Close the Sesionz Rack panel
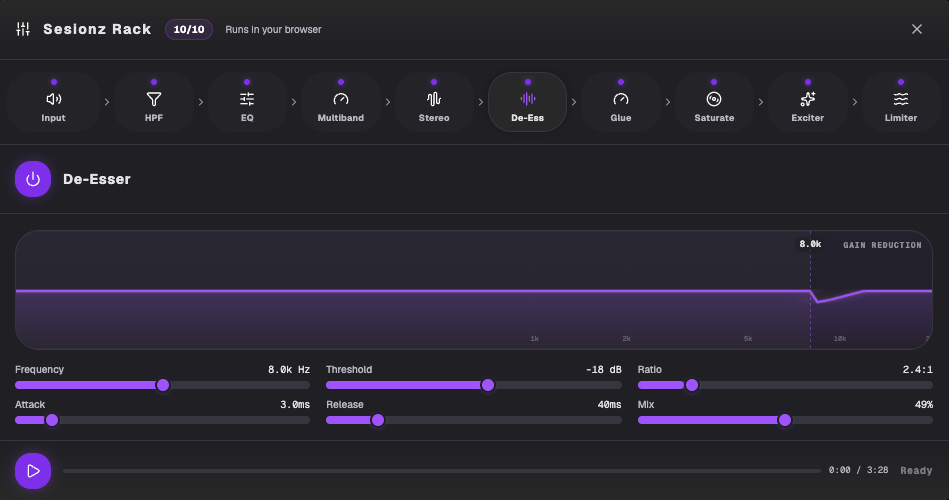Image resolution: width=949 pixels, height=500 pixels. (917, 29)
